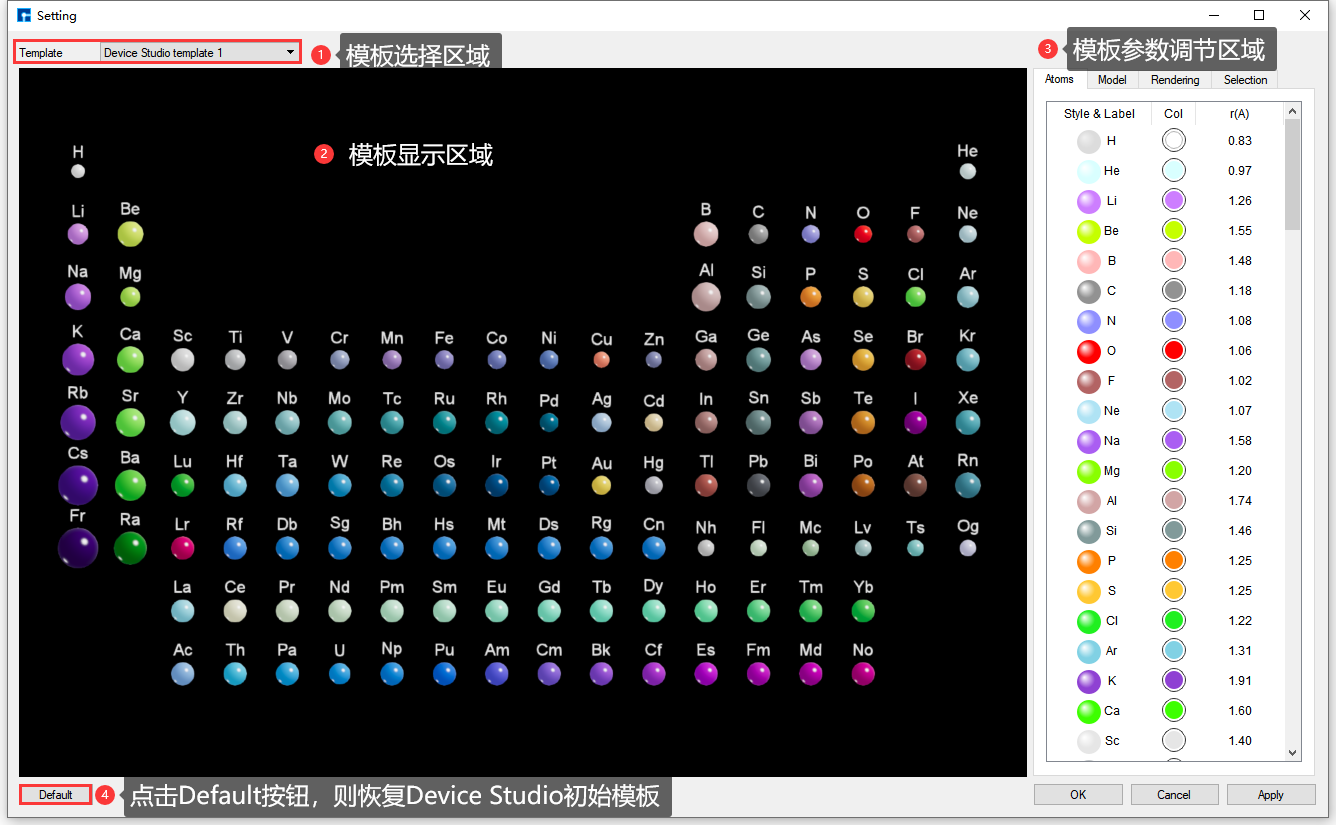Screen dimensions: 1336x825
Task: Click the color swatch beside Ca in Col column
Action: (x=1173, y=710)
